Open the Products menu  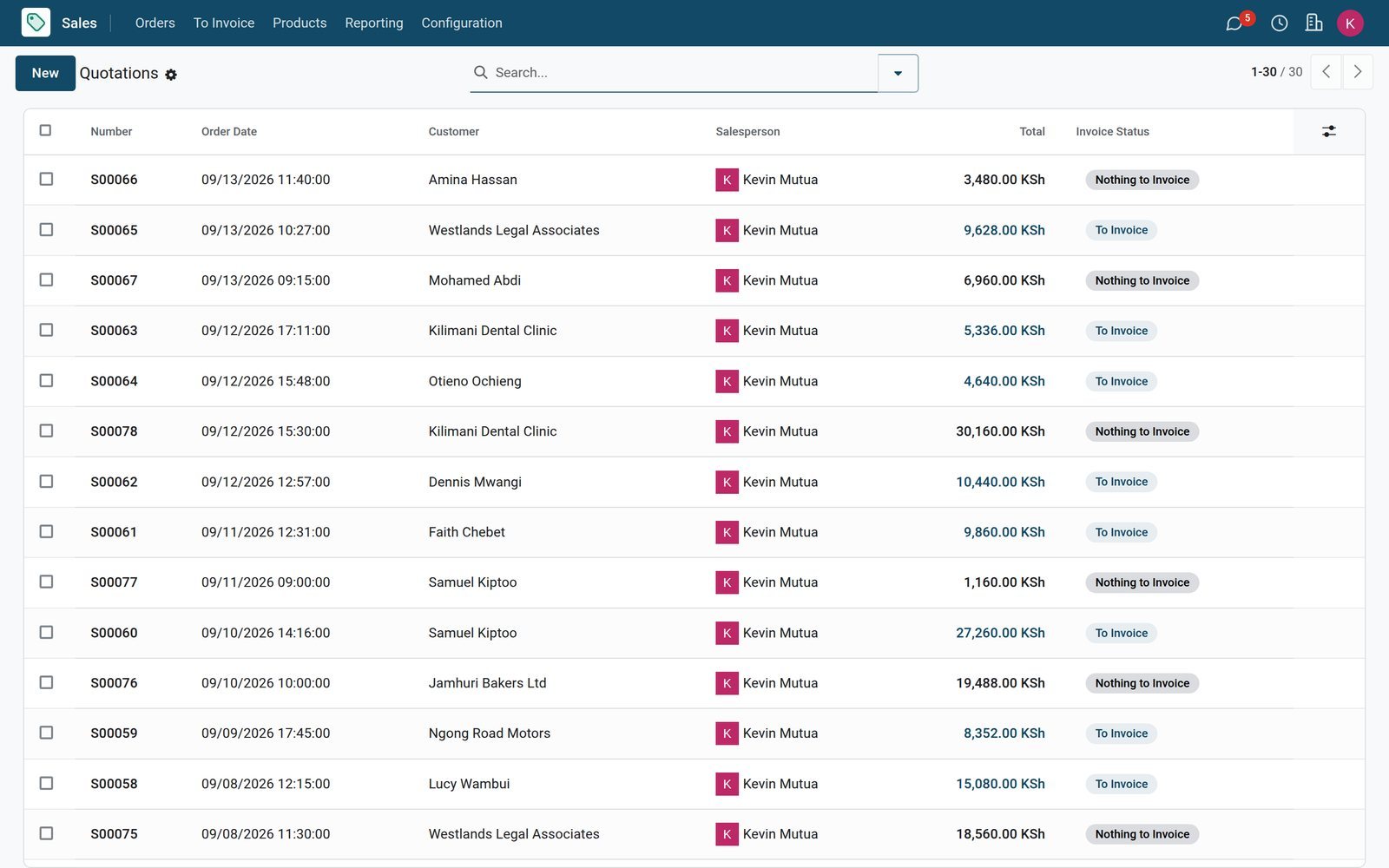tap(300, 23)
